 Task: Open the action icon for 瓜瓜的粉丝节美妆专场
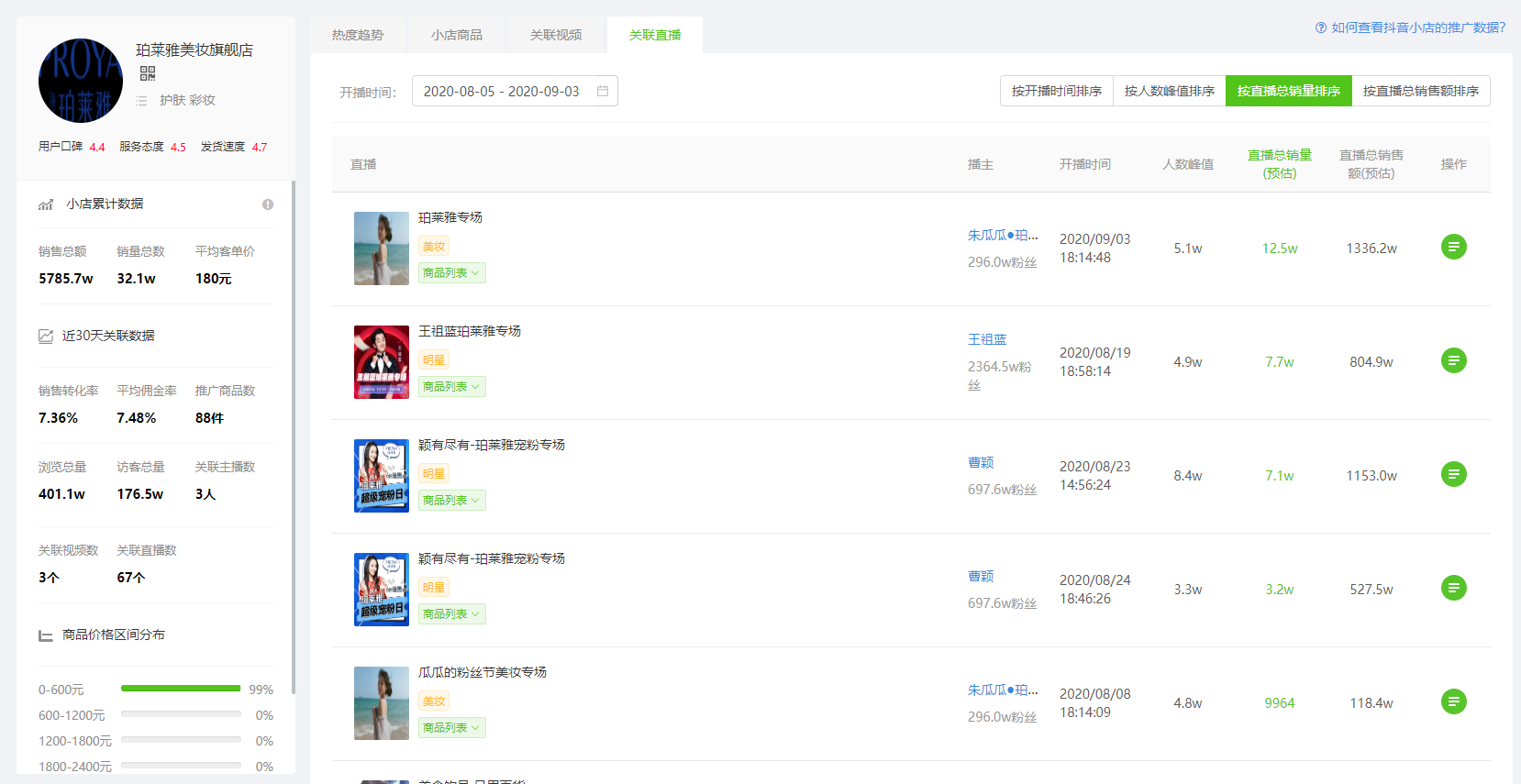[1453, 701]
